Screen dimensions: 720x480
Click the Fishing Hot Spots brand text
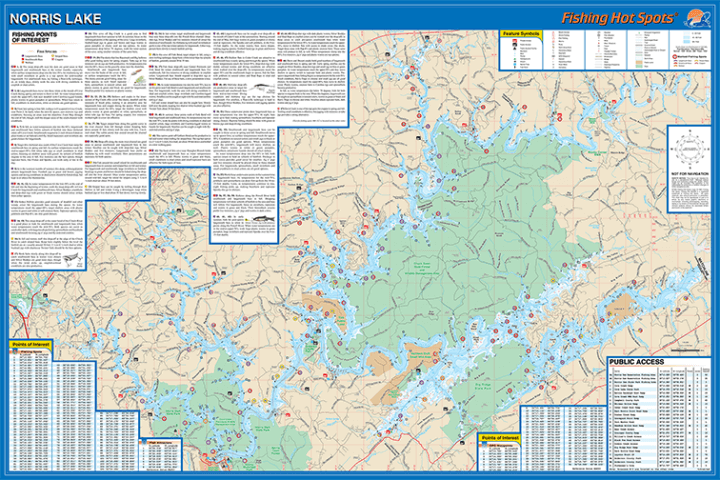(x=619, y=18)
